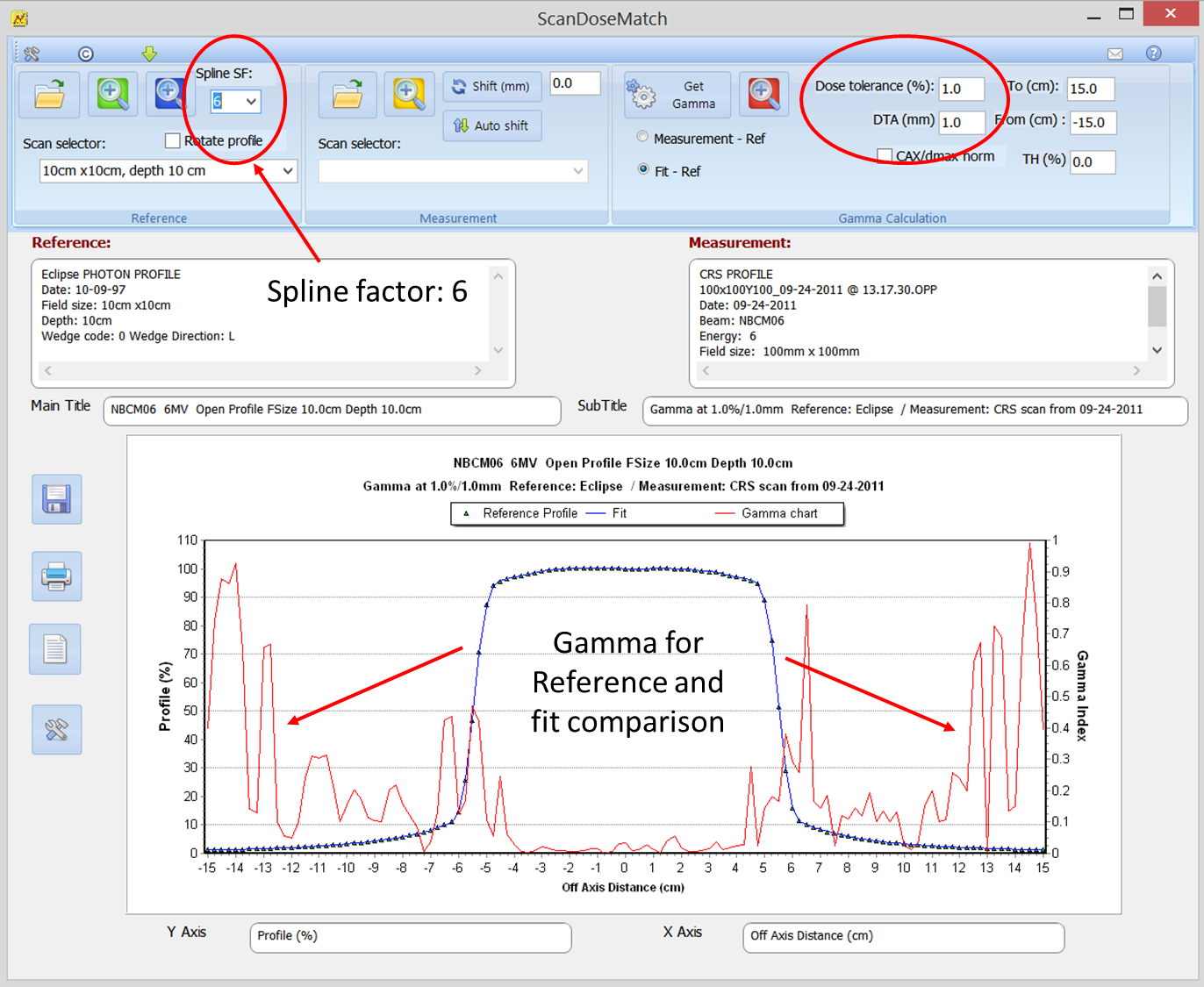The height and width of the screenshot is (987, 1204).
Task: Click the Dose tolerance (%) input field
Action: click(x=960, y=89)
